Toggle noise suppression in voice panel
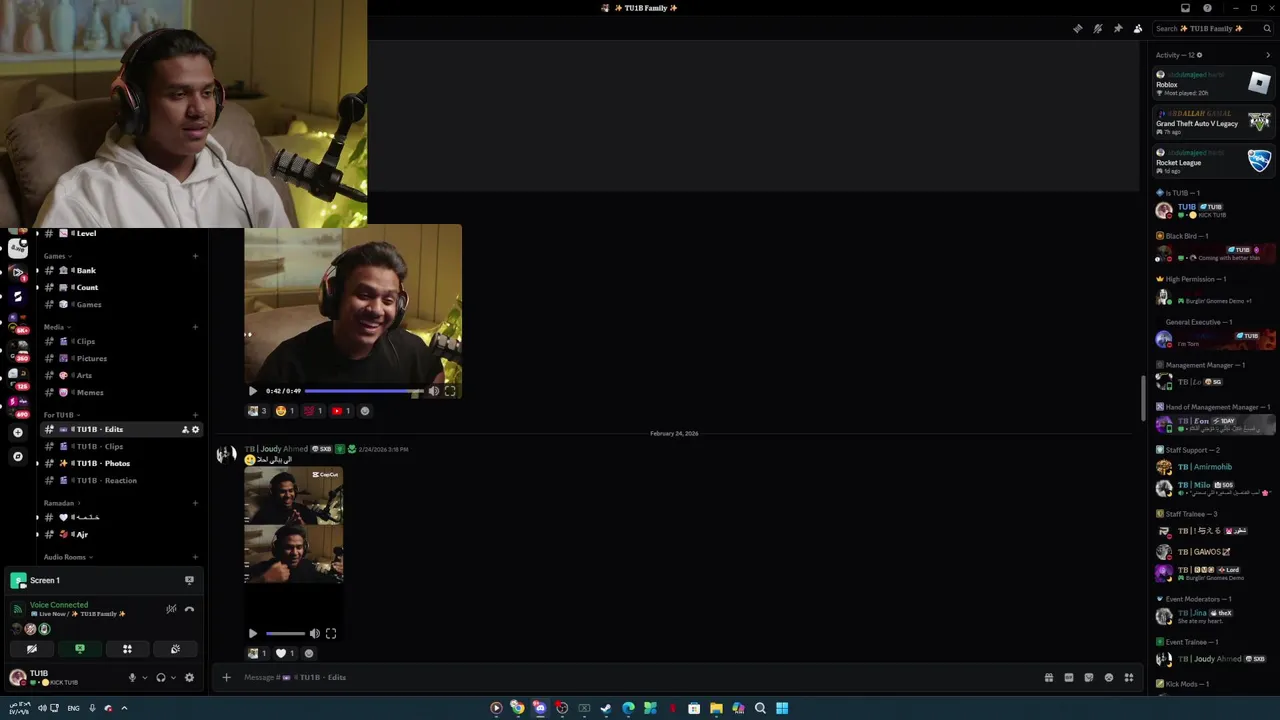Screen dimensions: 1280x720 point(171,609)
